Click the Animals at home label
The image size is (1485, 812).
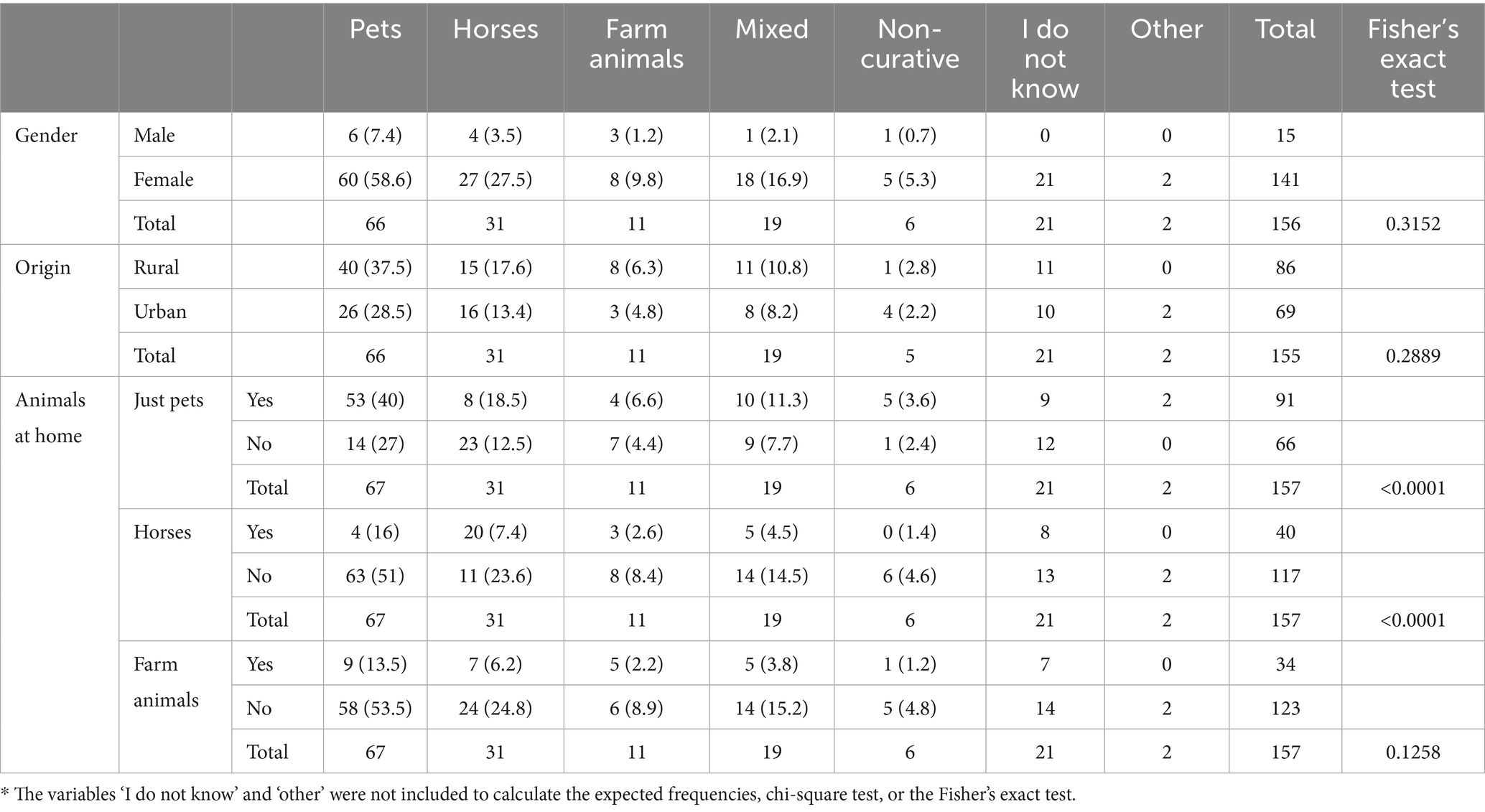50,417
